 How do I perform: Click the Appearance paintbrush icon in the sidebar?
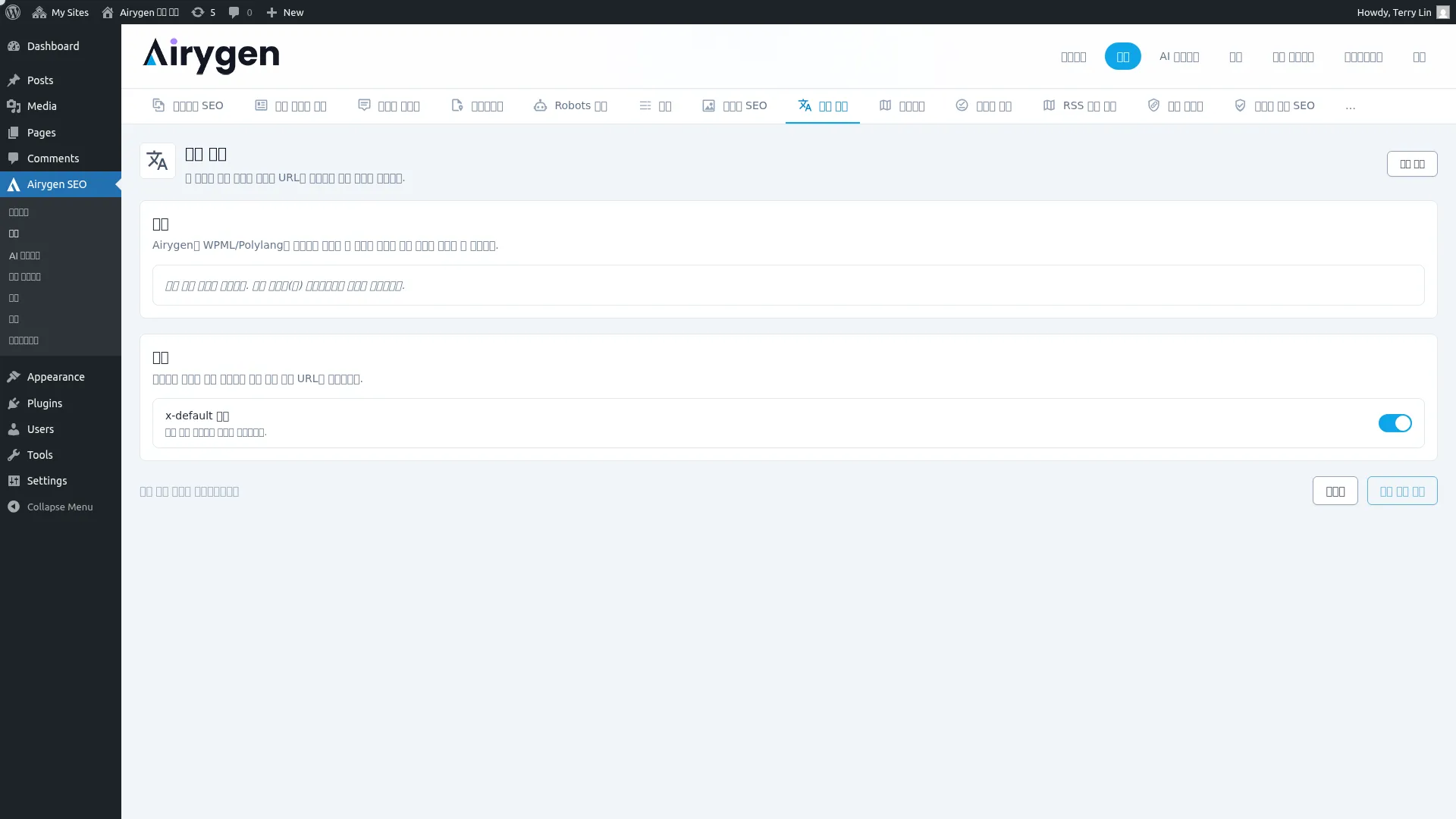(14, 377)
